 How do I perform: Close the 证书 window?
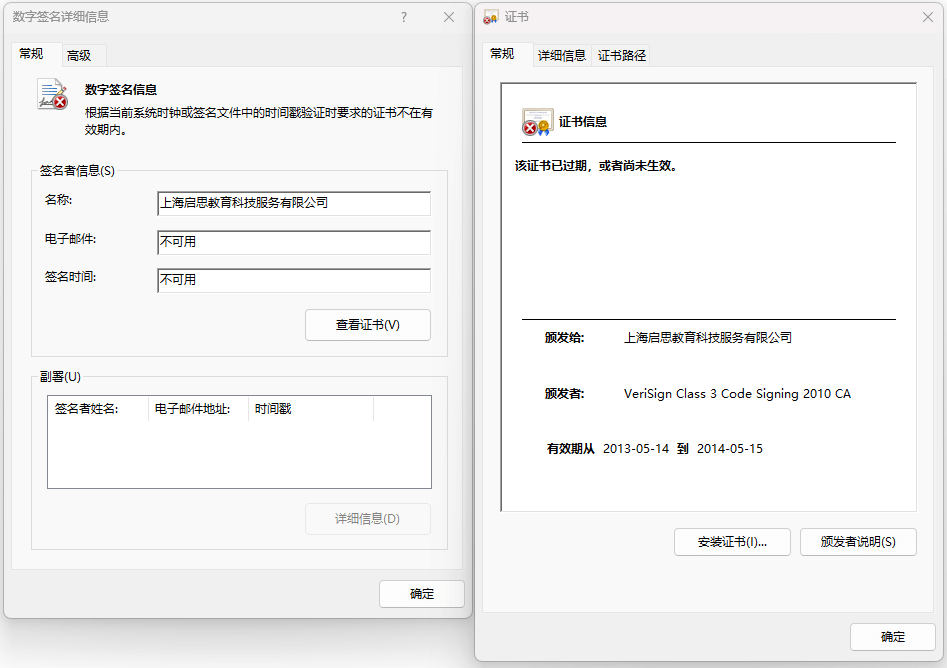tap(927, 17)
